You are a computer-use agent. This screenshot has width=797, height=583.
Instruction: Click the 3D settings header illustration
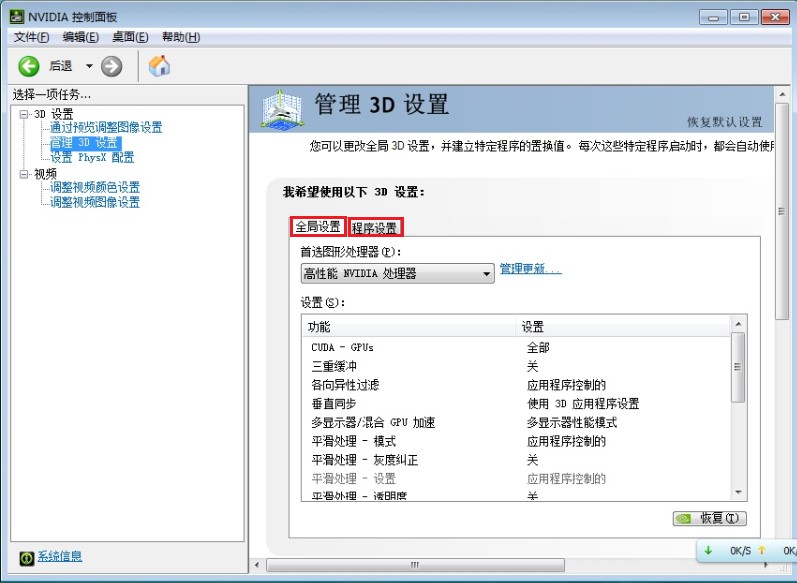282,108
